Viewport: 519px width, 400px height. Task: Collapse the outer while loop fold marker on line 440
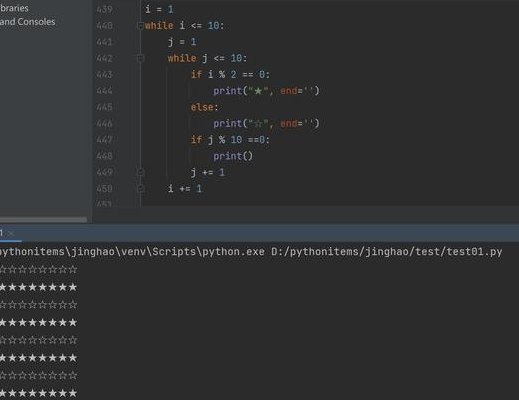click(140, 26)
